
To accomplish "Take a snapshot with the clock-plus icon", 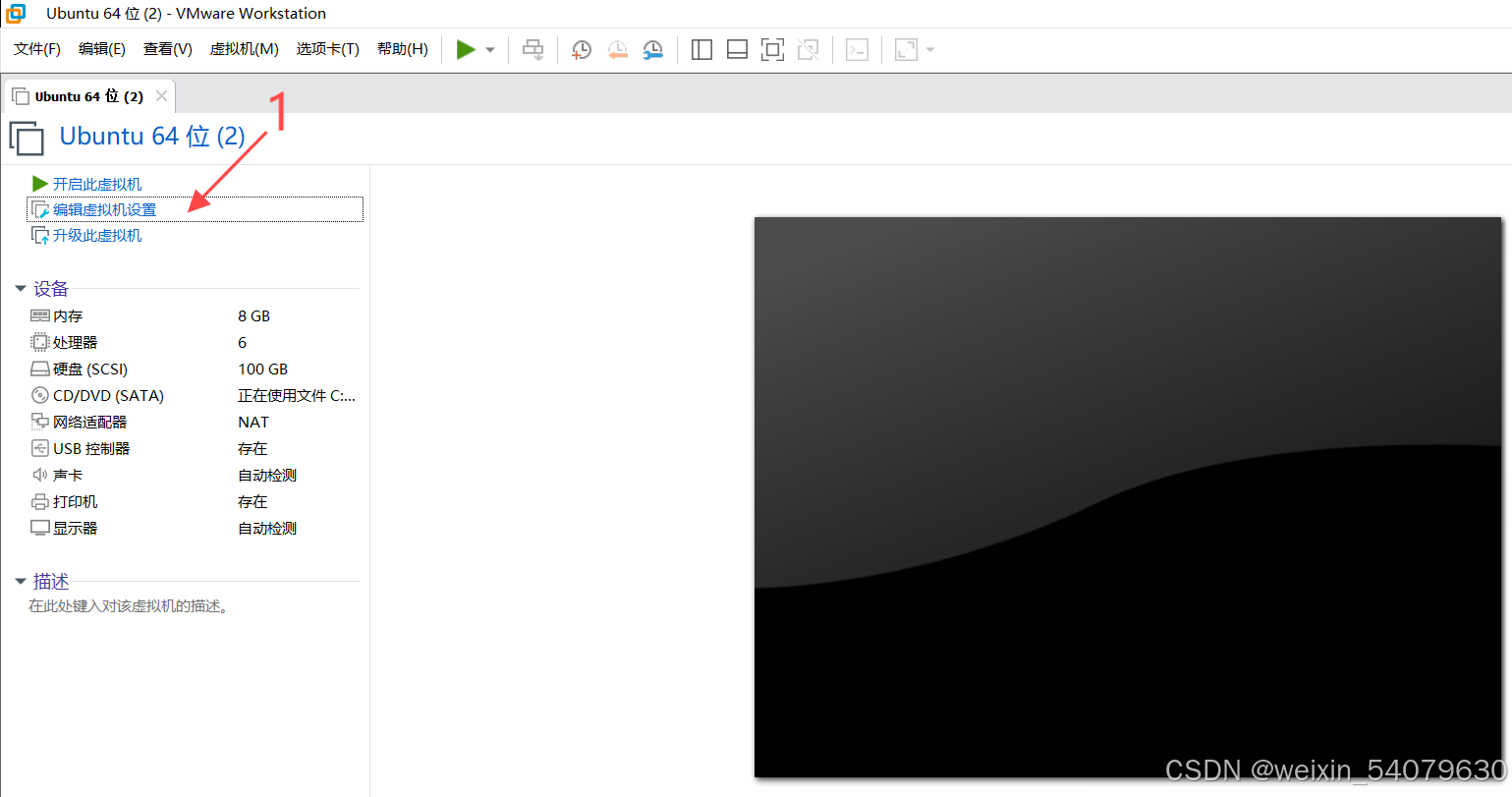I will (582, 49).
